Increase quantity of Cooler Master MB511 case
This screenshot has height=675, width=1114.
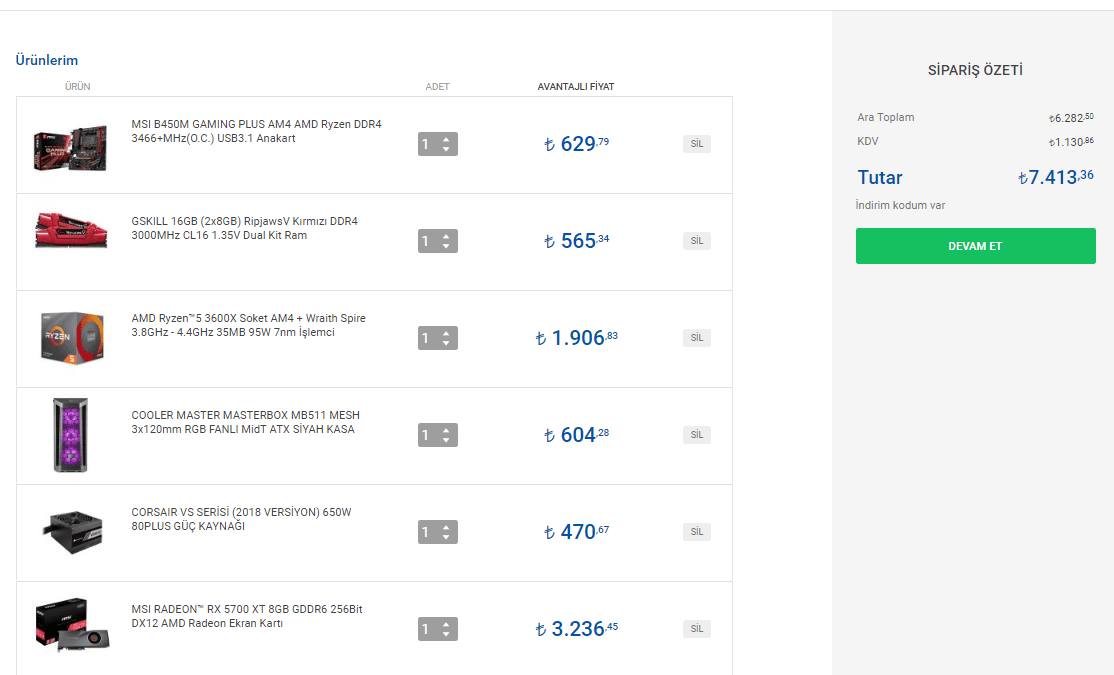tap(446, 431)
